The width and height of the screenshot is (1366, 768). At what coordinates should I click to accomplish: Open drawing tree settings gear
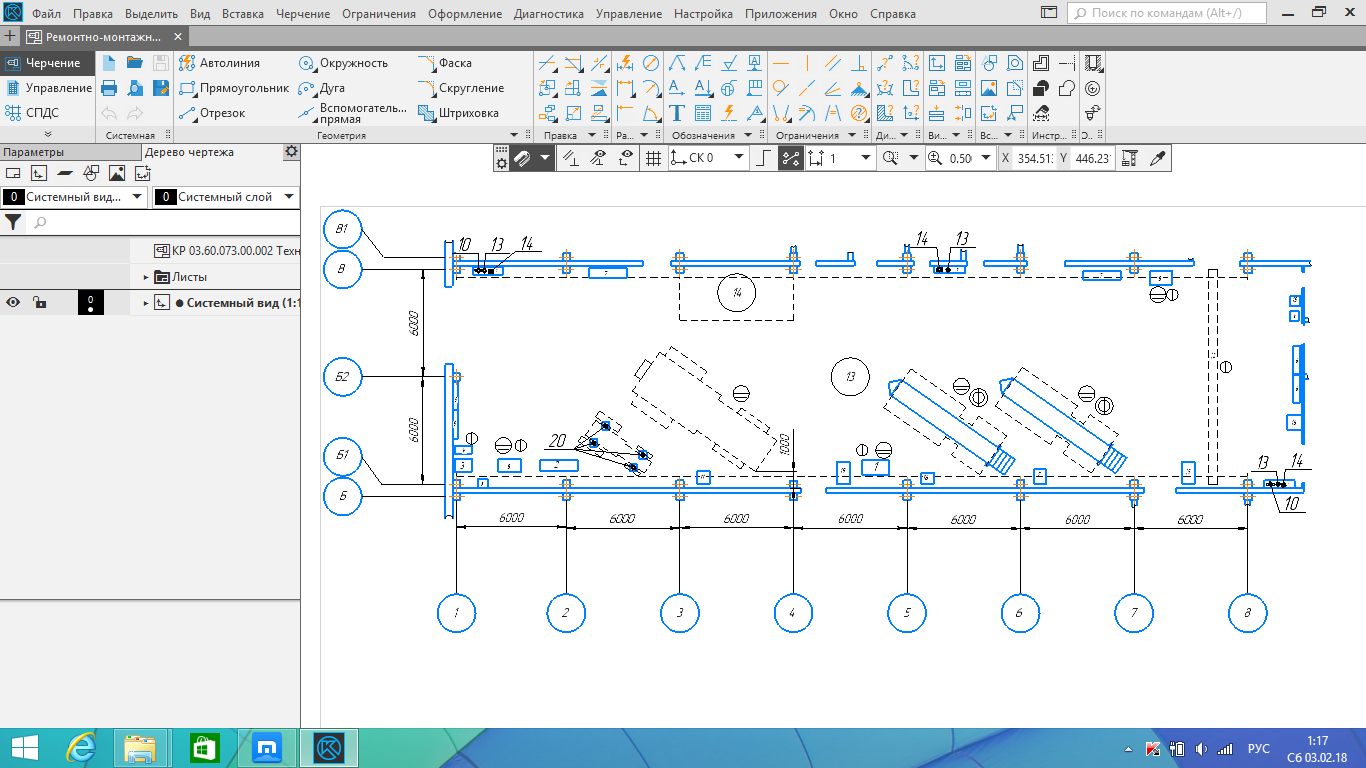point(291,152)
